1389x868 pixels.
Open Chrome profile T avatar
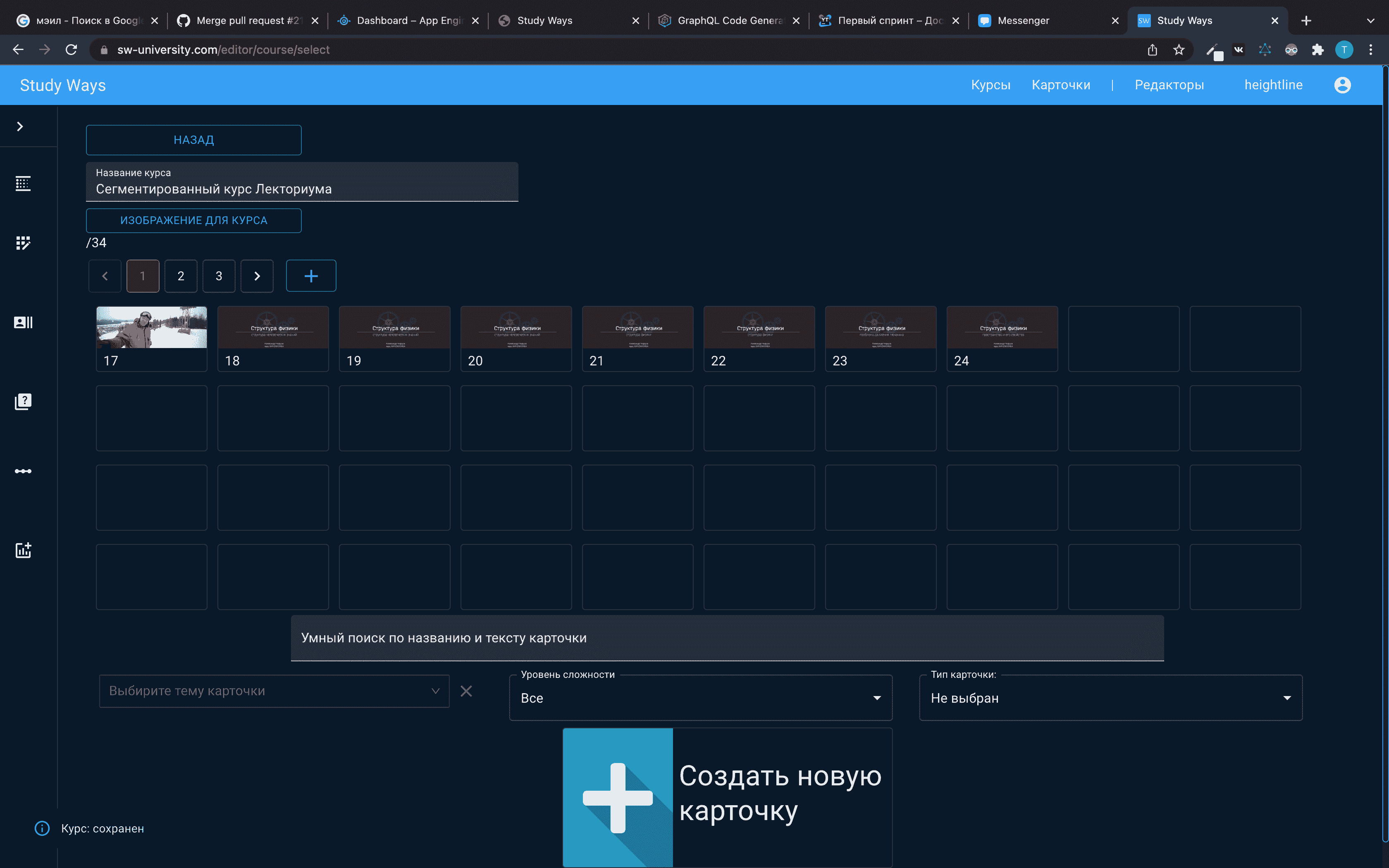pos(1344,50)
